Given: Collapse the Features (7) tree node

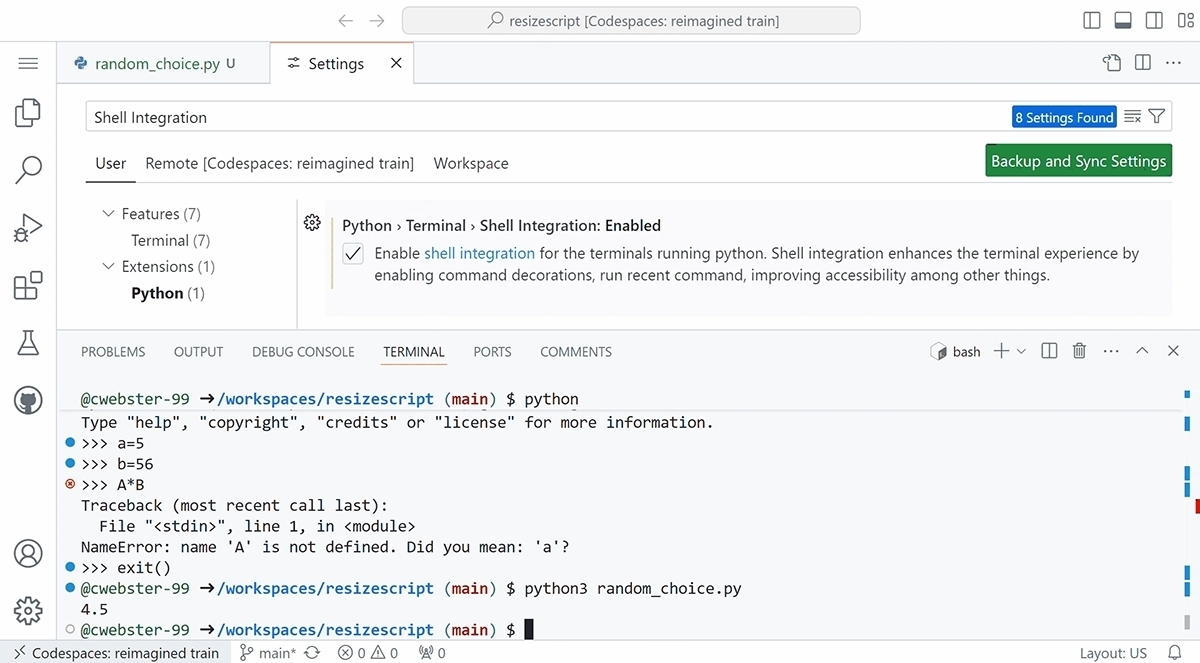Looking at the screenshot, I should 108,214.
